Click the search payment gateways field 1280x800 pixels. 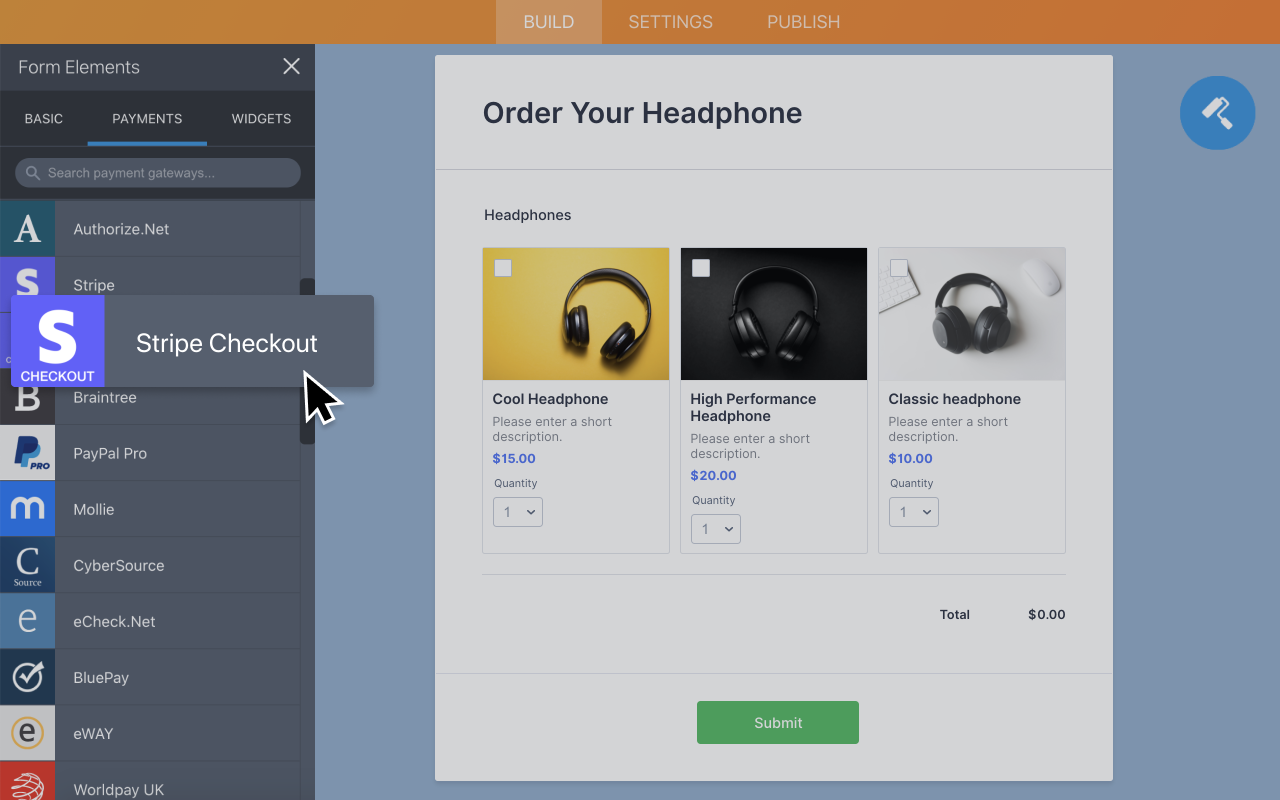point(158,173)
